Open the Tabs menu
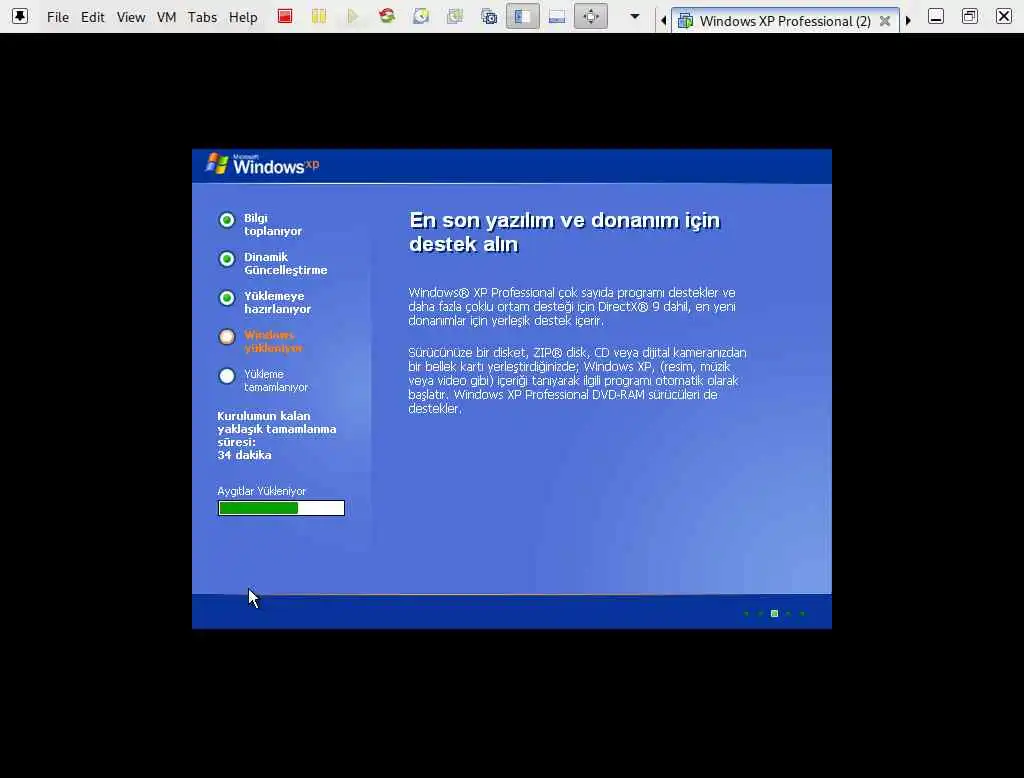This screenshot has height=778, width=1024. tap(202, 17)
